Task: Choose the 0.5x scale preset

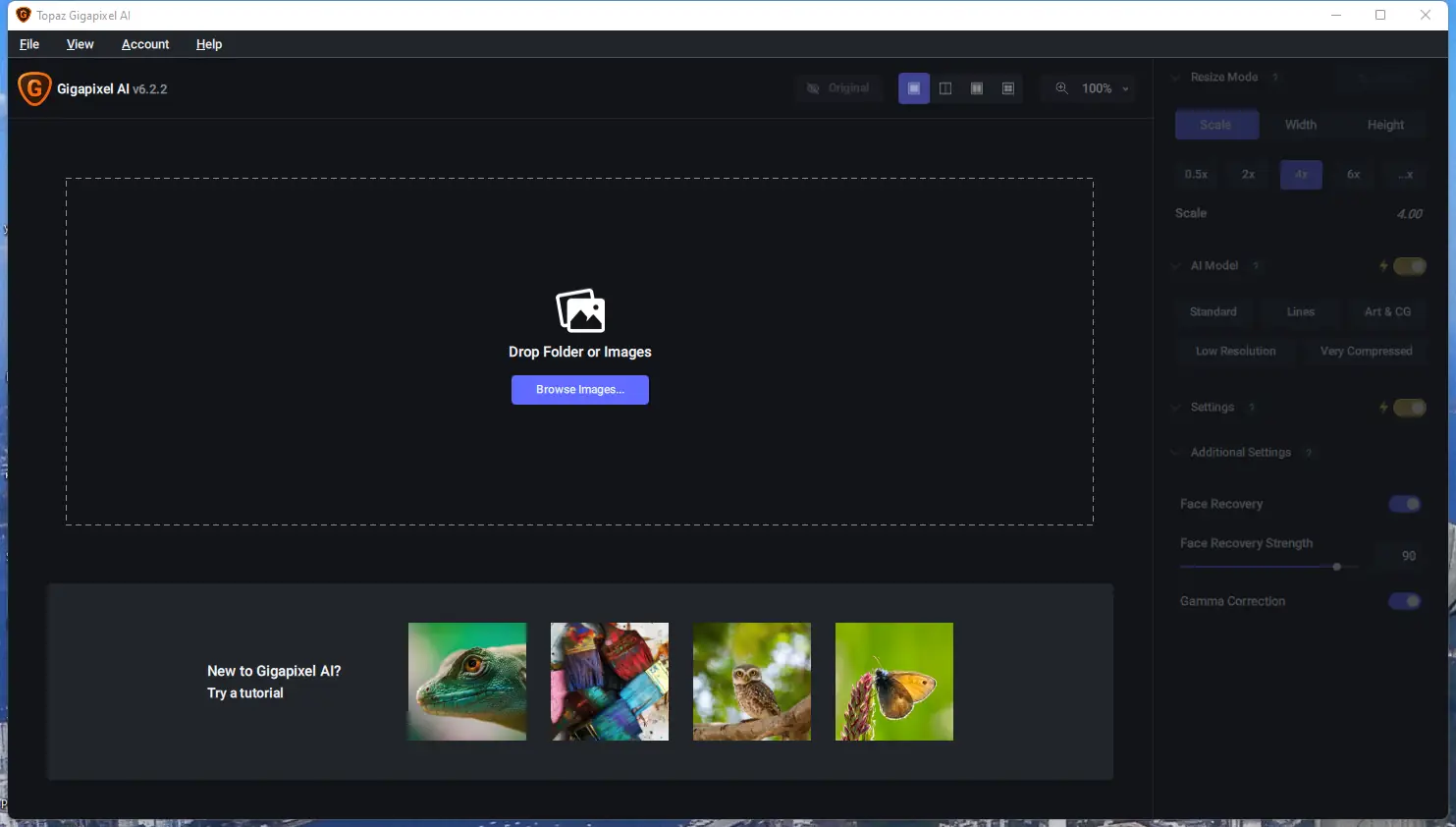Action: (x=1196, y=175)
